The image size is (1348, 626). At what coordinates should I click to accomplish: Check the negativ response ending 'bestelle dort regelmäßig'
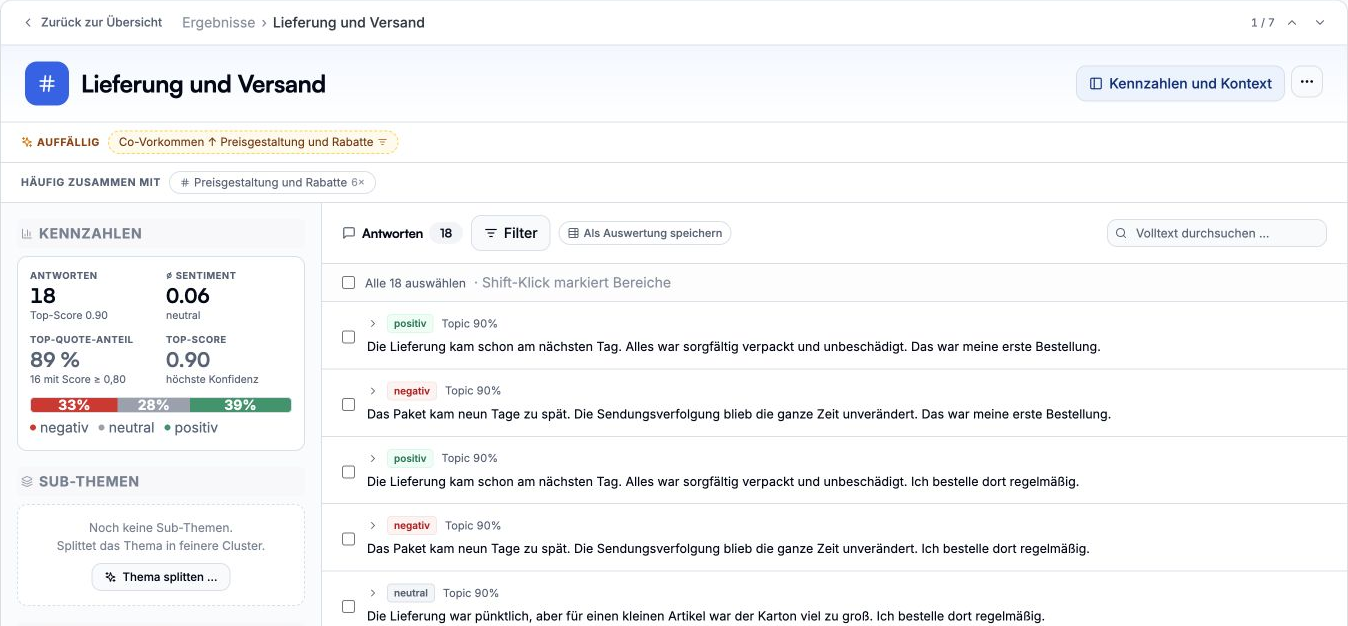tap(349, 539)
